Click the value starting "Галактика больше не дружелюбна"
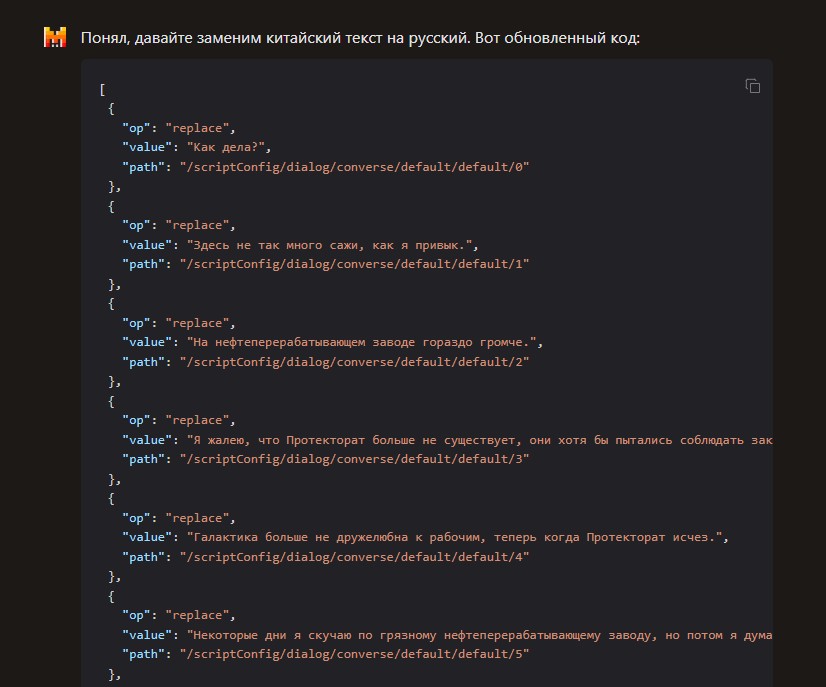 tap(457, 537)
